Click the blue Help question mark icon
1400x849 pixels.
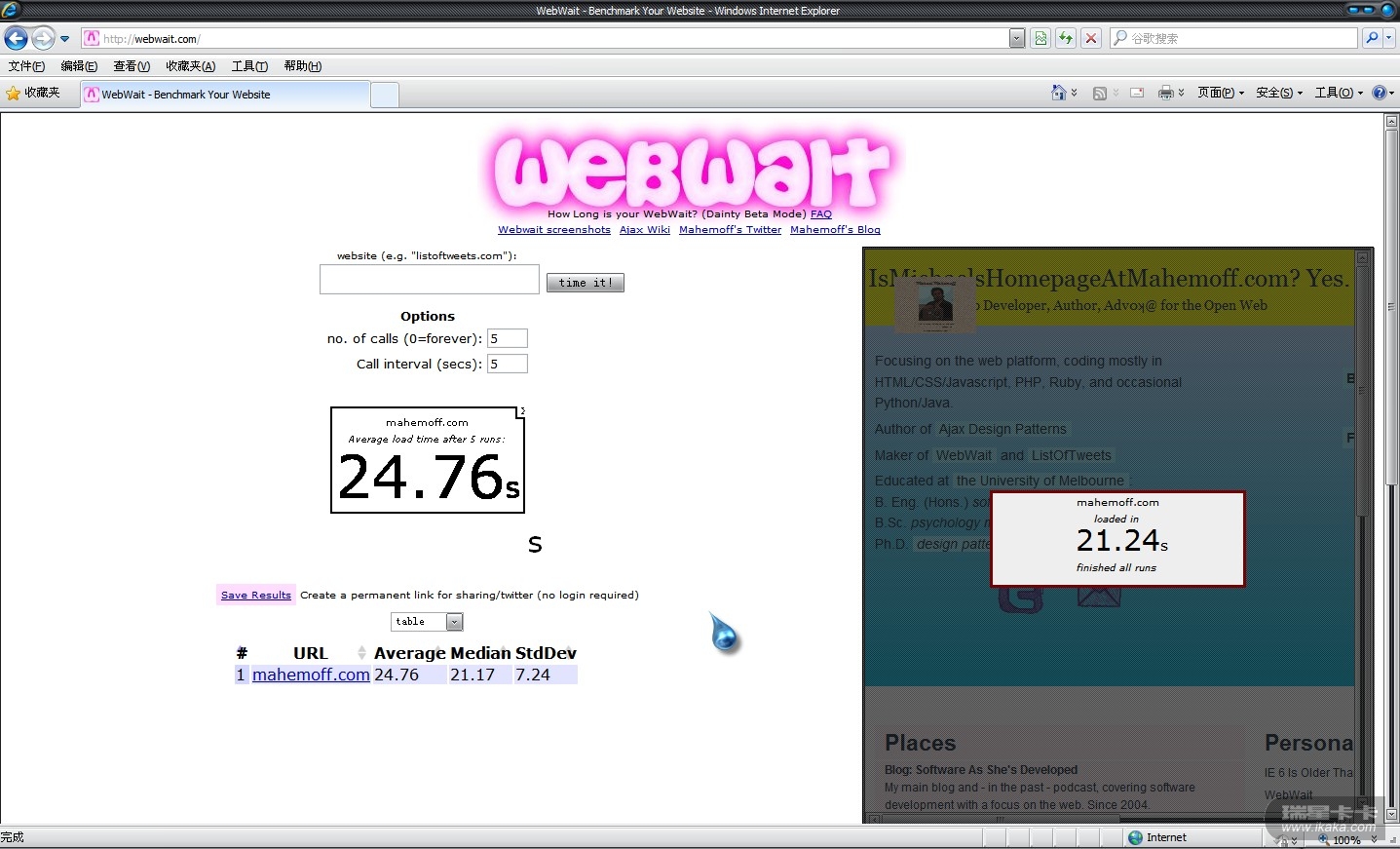1380,94
